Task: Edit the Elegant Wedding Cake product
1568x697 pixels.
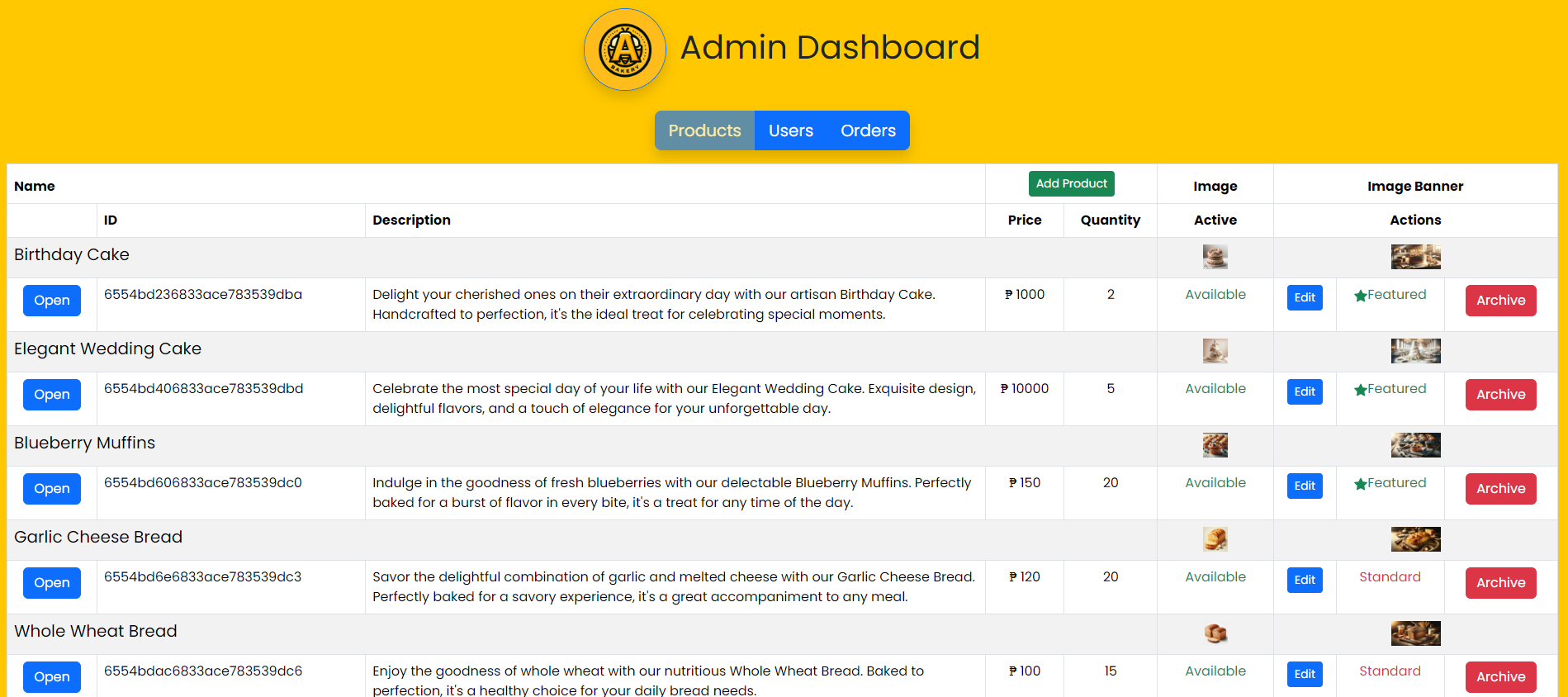Action: 1305,391
